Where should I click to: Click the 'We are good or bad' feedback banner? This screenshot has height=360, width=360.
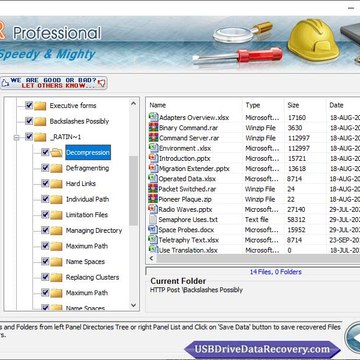click(54, 83)
